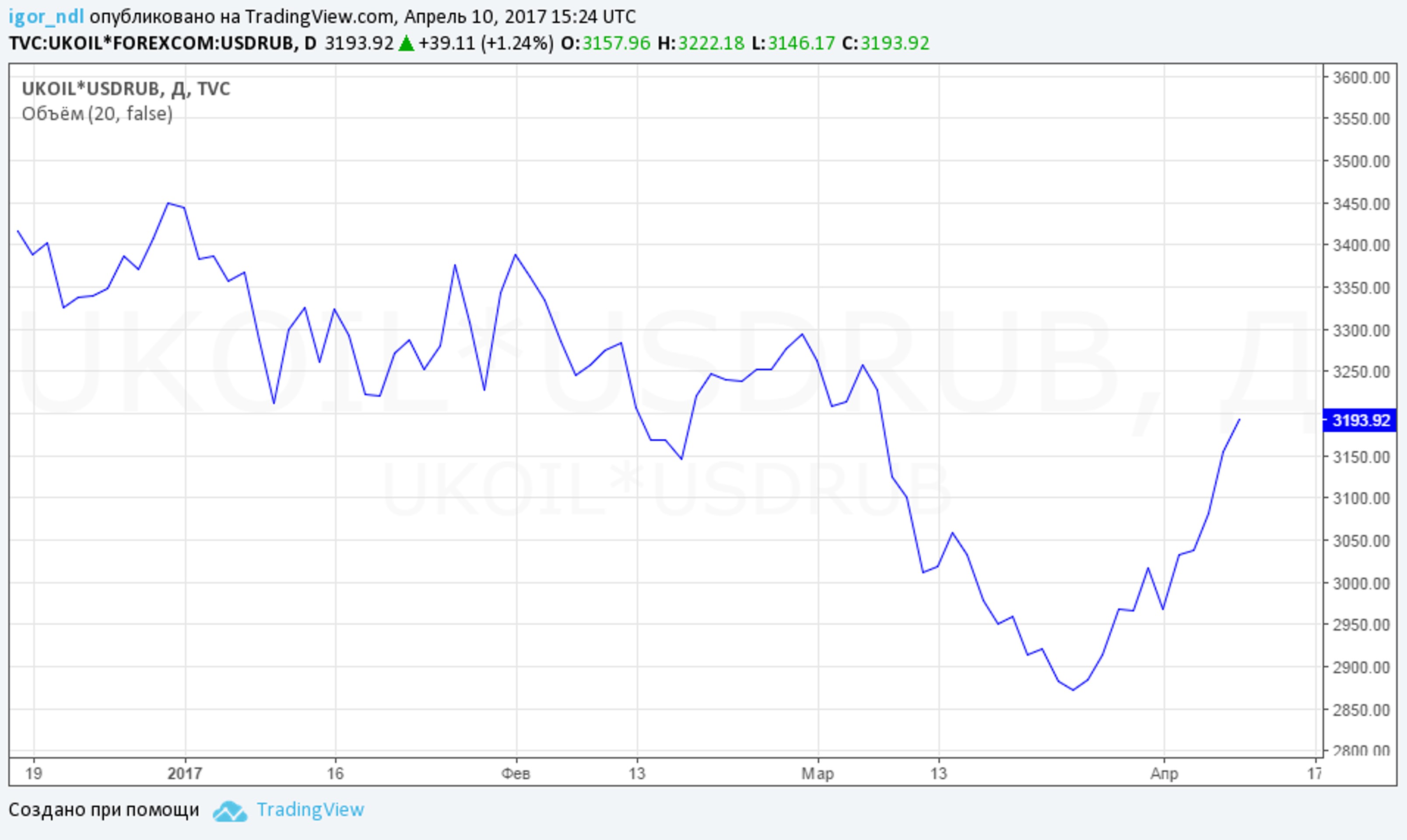The height and width of the screenshot is (840, 1407).
Task: Click the 16 date label on time axis
Action: click(335, 773)
